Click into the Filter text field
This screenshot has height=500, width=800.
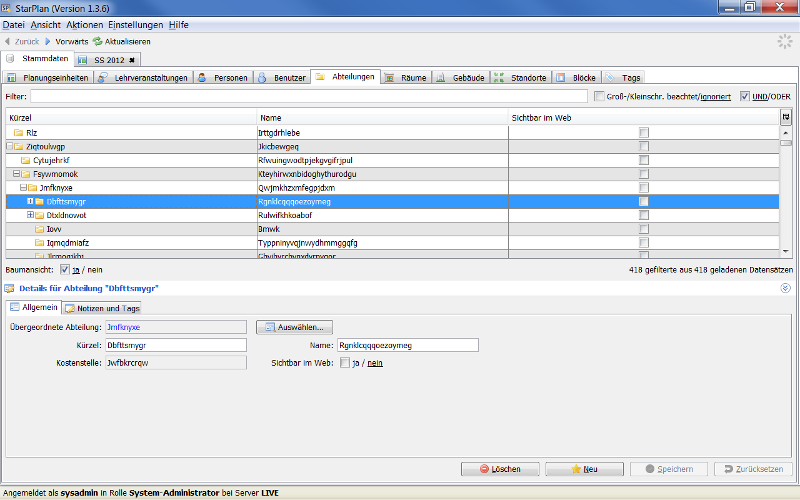pyautogui.click(x=309, y=96)
